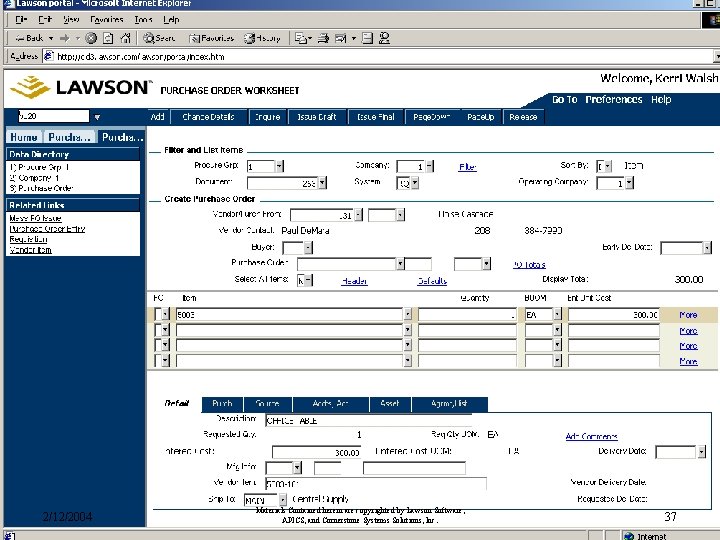Click the Edit page toolbar icon
This screenshot has width=720, height=540.
(341, 38)
